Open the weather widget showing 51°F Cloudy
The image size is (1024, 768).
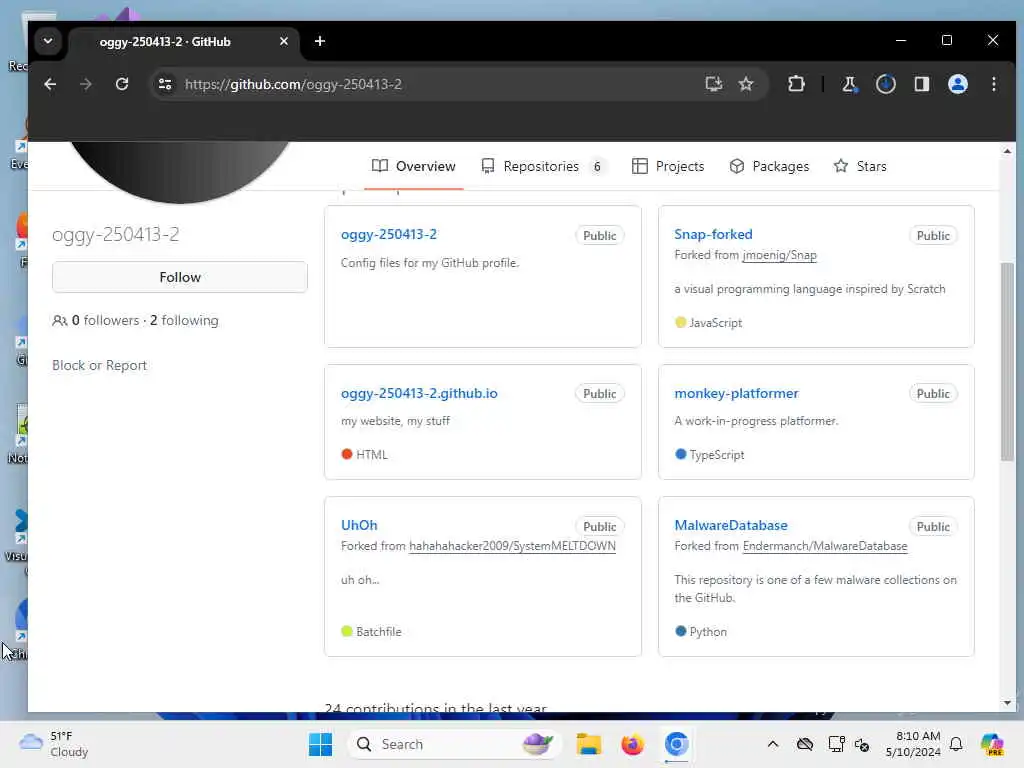(54, 744)
